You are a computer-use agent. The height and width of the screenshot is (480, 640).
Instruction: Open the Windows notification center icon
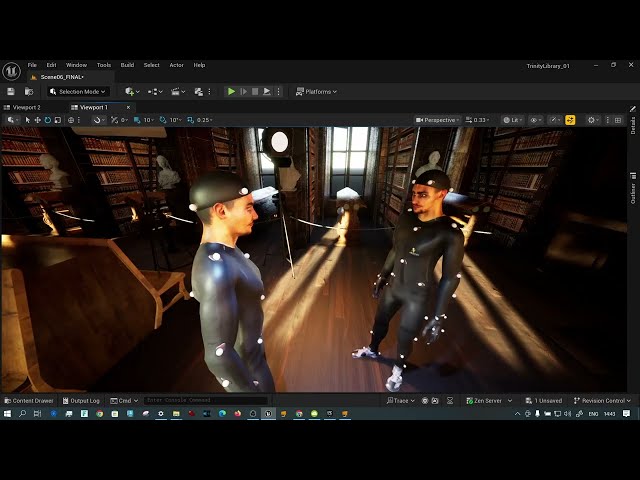tap(627, 414)
